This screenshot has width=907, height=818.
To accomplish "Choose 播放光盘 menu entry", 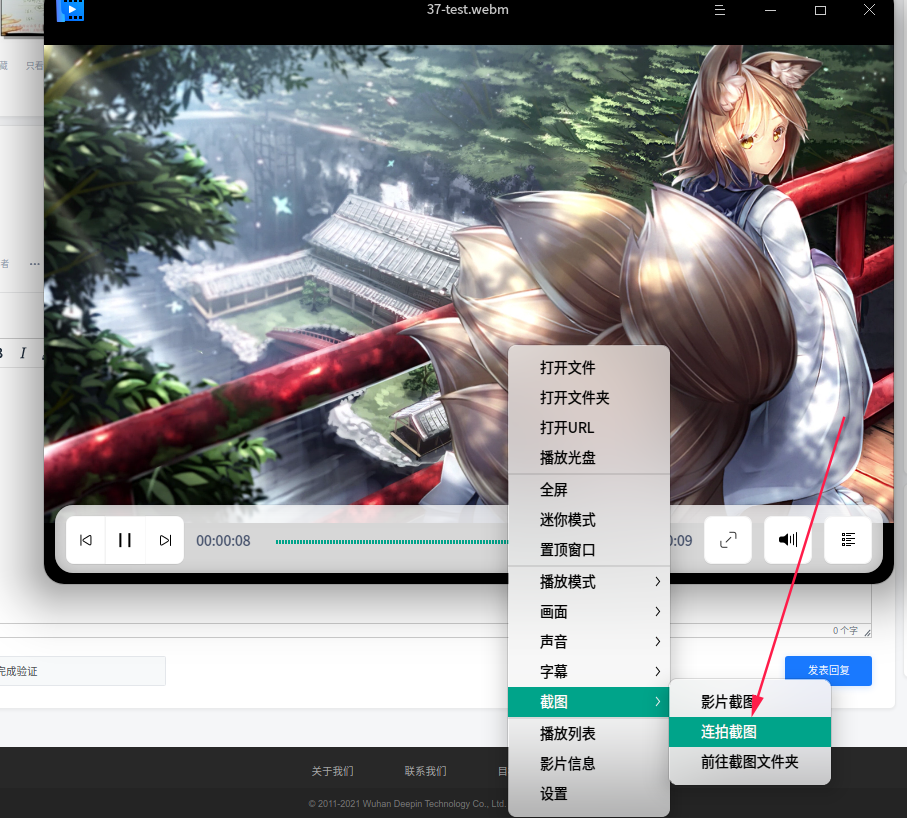I will pyautogui.click(x=589, y=458).
